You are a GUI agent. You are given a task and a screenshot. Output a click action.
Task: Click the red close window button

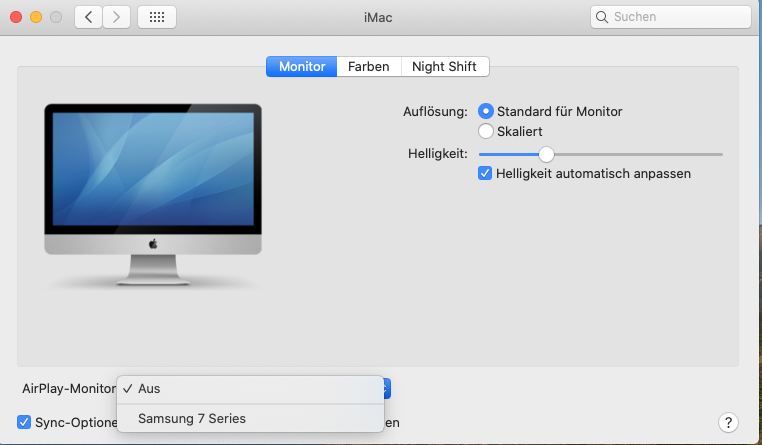16,17
